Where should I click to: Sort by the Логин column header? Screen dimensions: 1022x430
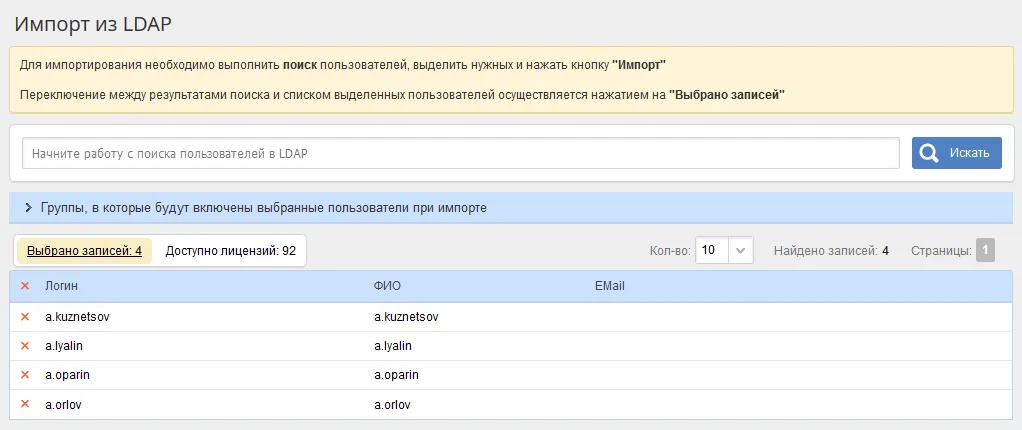[60, 286]
